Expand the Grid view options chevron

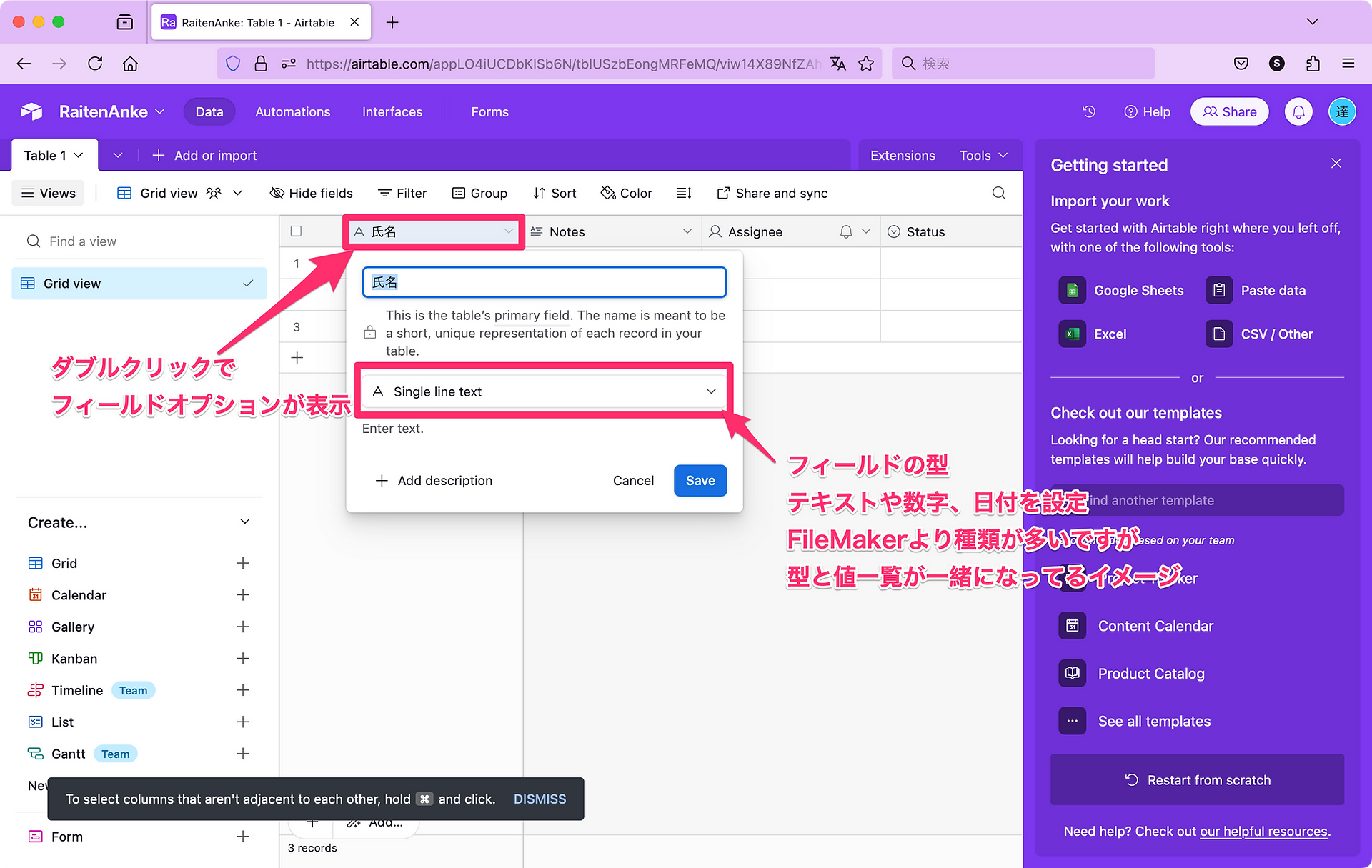coord(238,193)
